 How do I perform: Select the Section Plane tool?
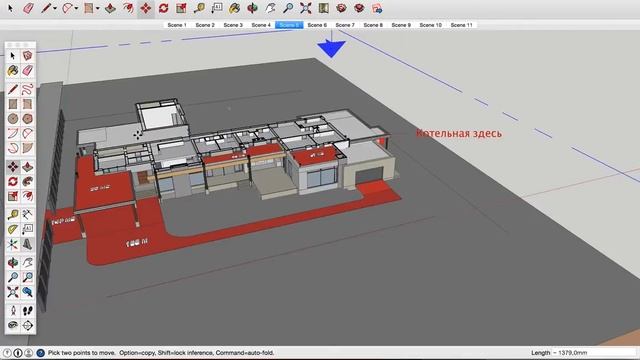pos(27,325)
